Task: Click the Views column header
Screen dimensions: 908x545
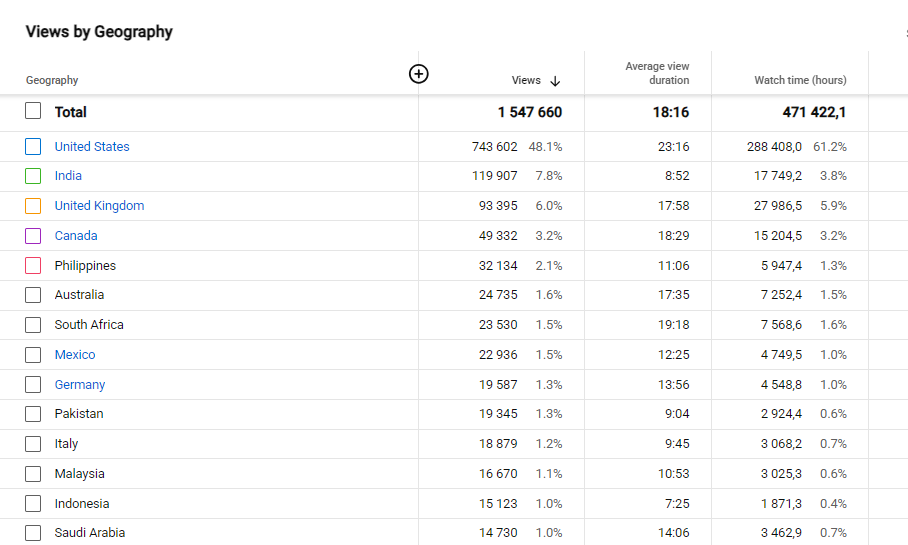Action: [x=526, y=81]
